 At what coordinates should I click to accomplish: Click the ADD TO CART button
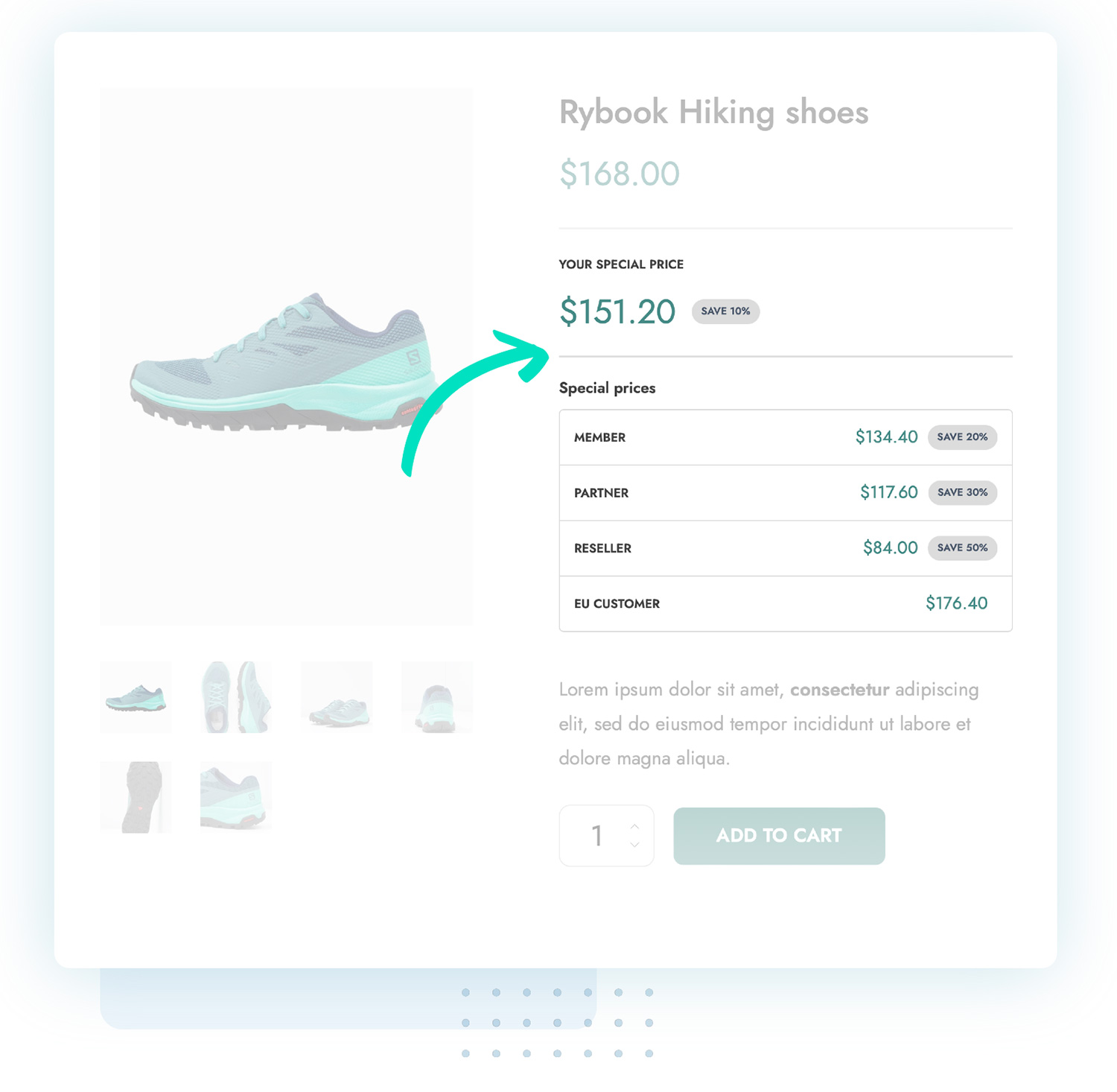(778, 835)
